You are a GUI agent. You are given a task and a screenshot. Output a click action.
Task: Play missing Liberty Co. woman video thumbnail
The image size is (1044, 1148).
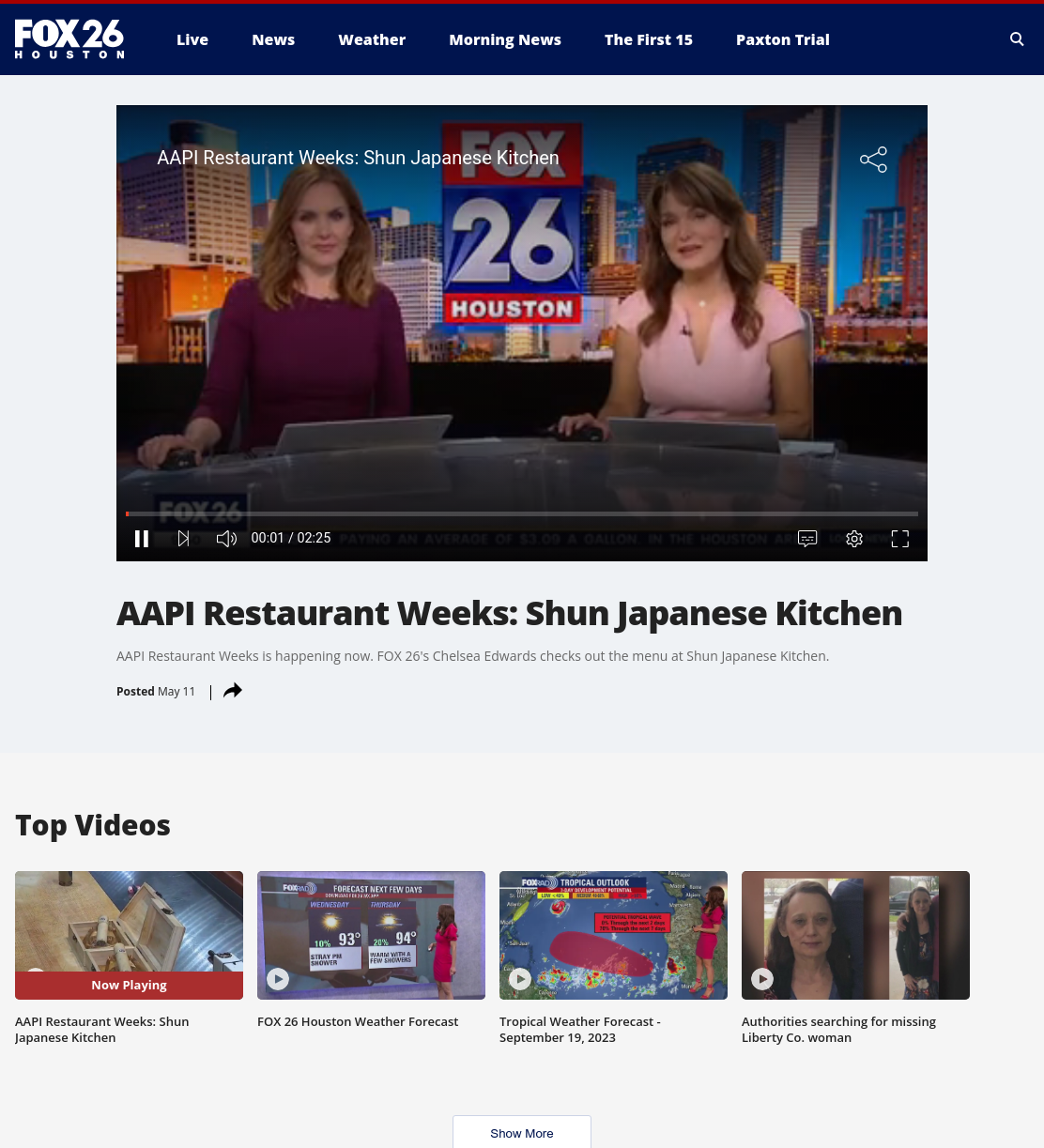pos(855,935)
